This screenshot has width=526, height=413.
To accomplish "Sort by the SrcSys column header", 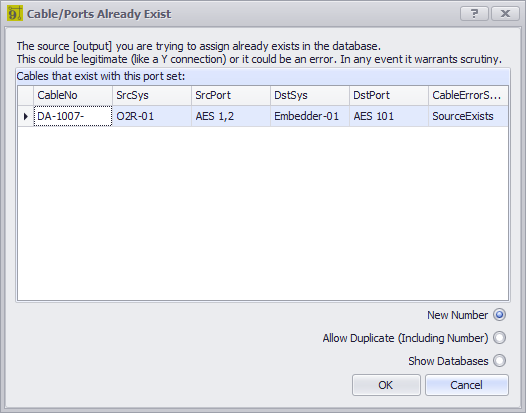I will click(152, 95).
